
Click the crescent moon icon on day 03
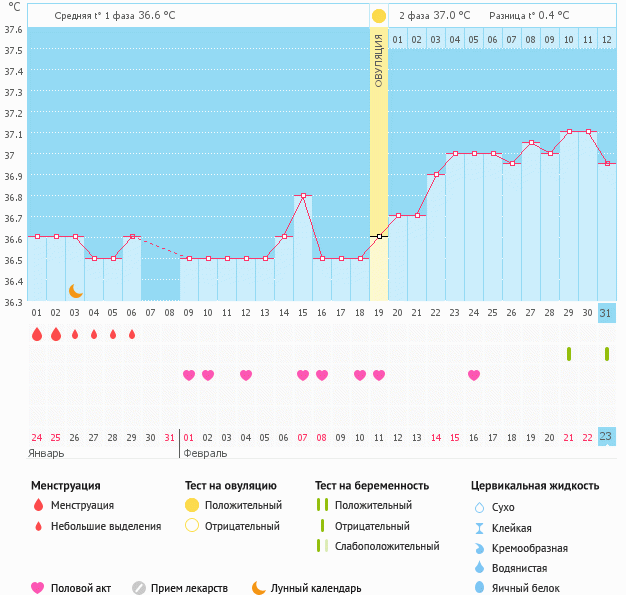(x=75, y=291)
